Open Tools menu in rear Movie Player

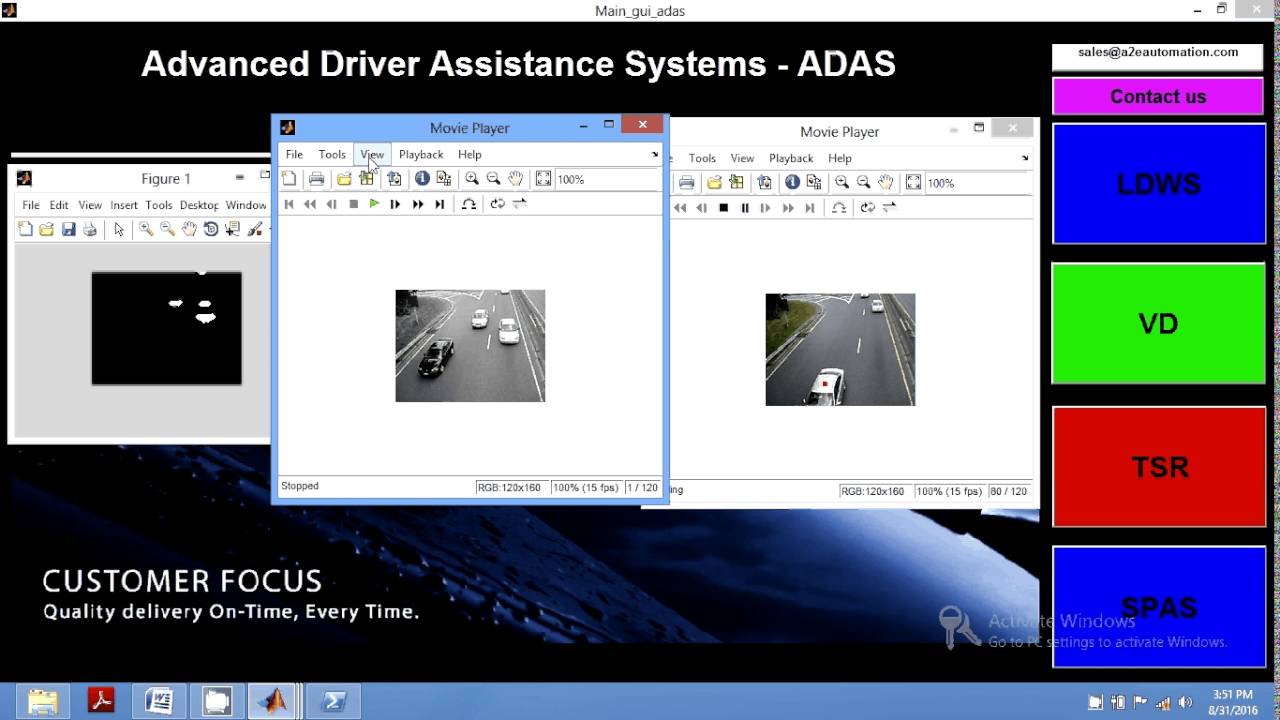pos(702,158)
